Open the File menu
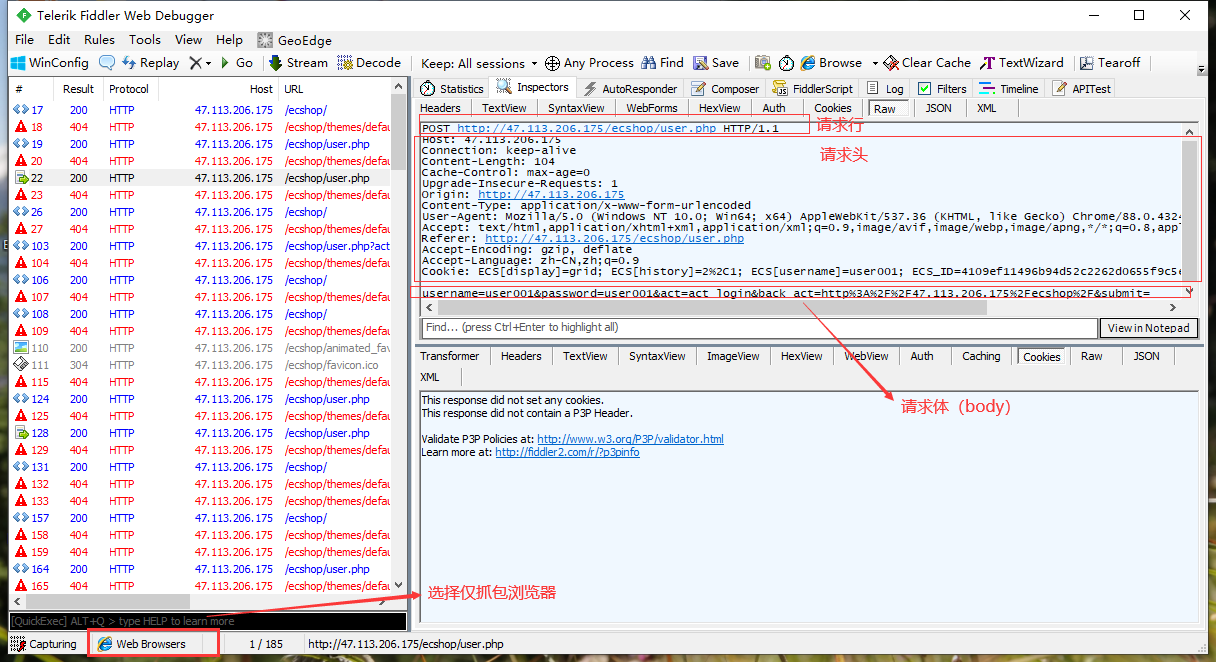1216x662 pixels. pyautogui.click(x=25, y=40)
